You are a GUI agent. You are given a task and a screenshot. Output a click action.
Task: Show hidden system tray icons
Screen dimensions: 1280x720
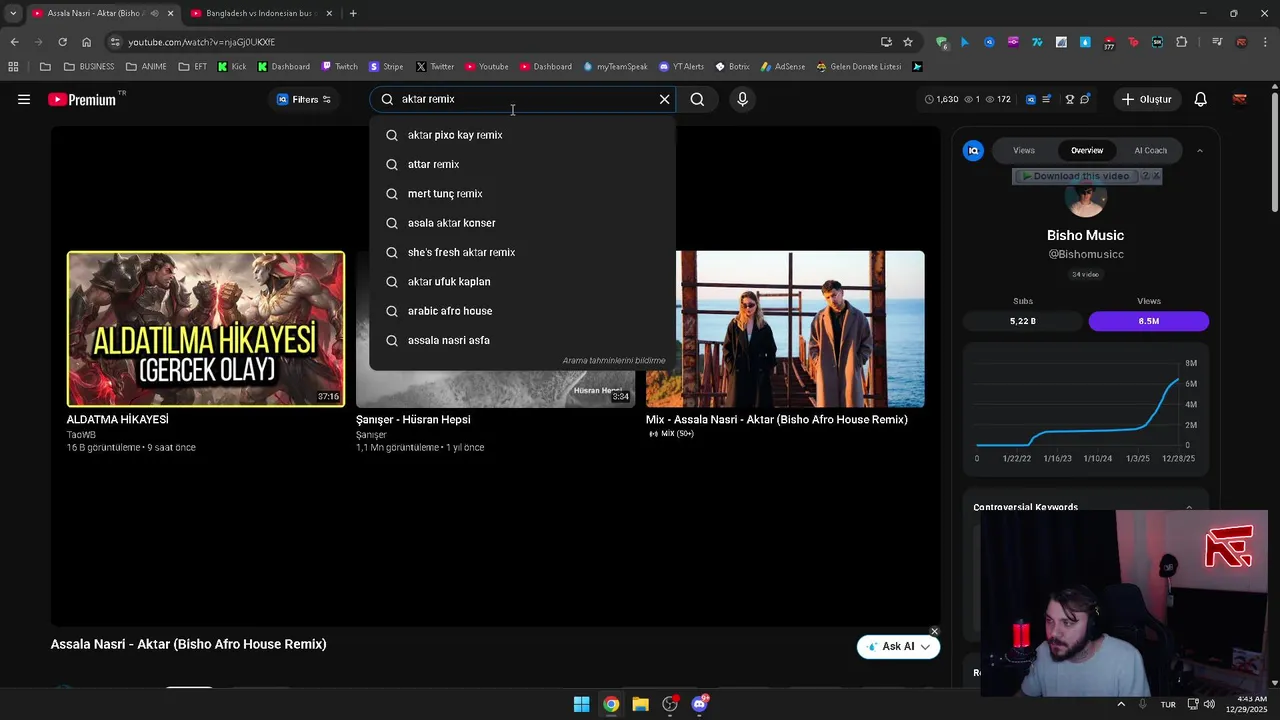1121,704
